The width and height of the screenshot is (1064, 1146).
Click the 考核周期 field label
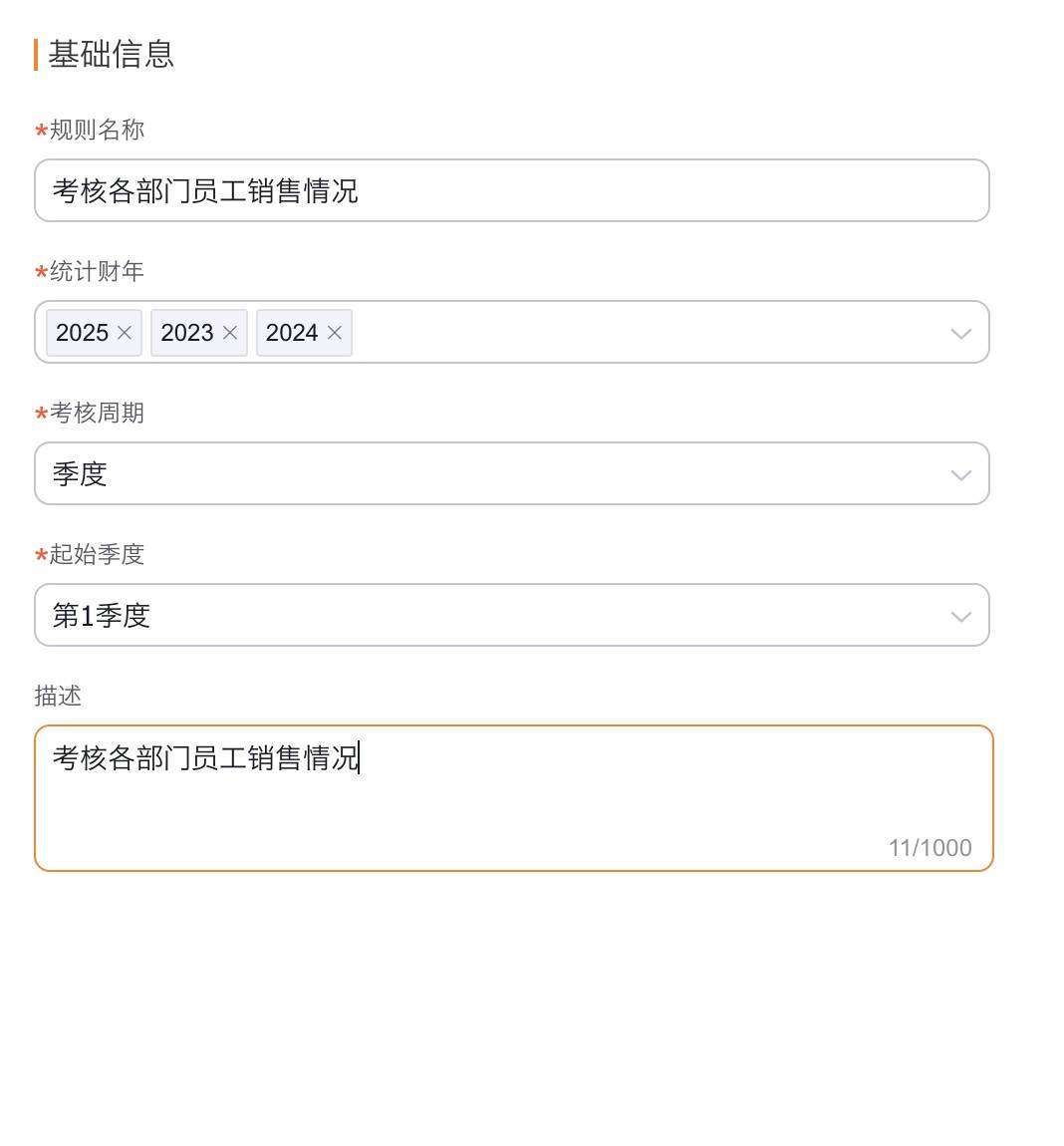97,413
